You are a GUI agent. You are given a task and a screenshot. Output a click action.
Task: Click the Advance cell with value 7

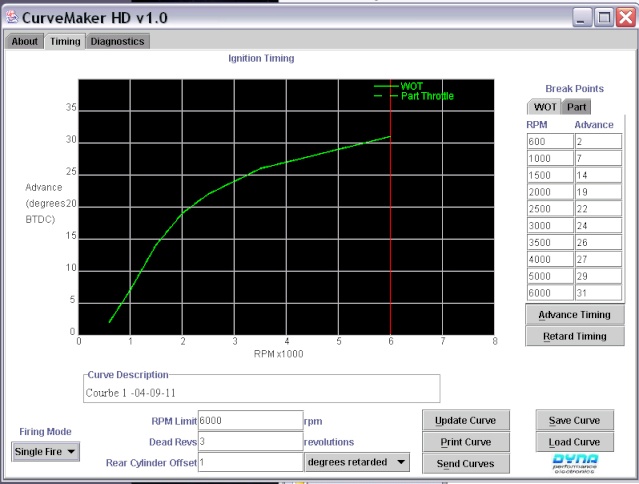[x=598, y=158]
